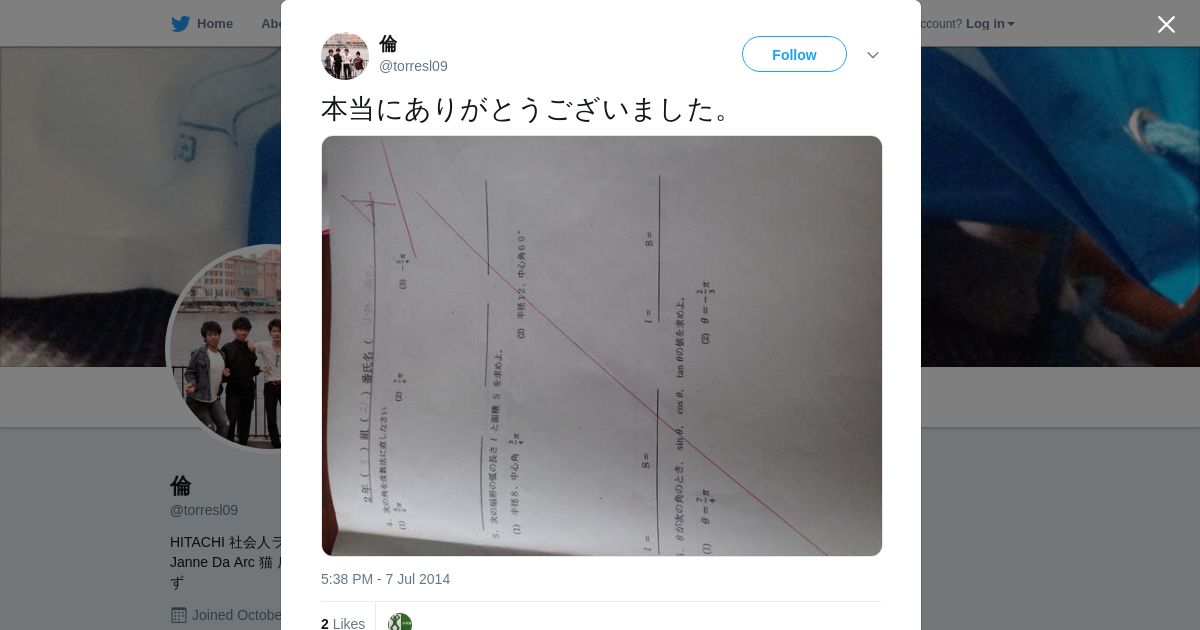
Task: Open the worksheet photo in the tweet
Action: point(602,346)
